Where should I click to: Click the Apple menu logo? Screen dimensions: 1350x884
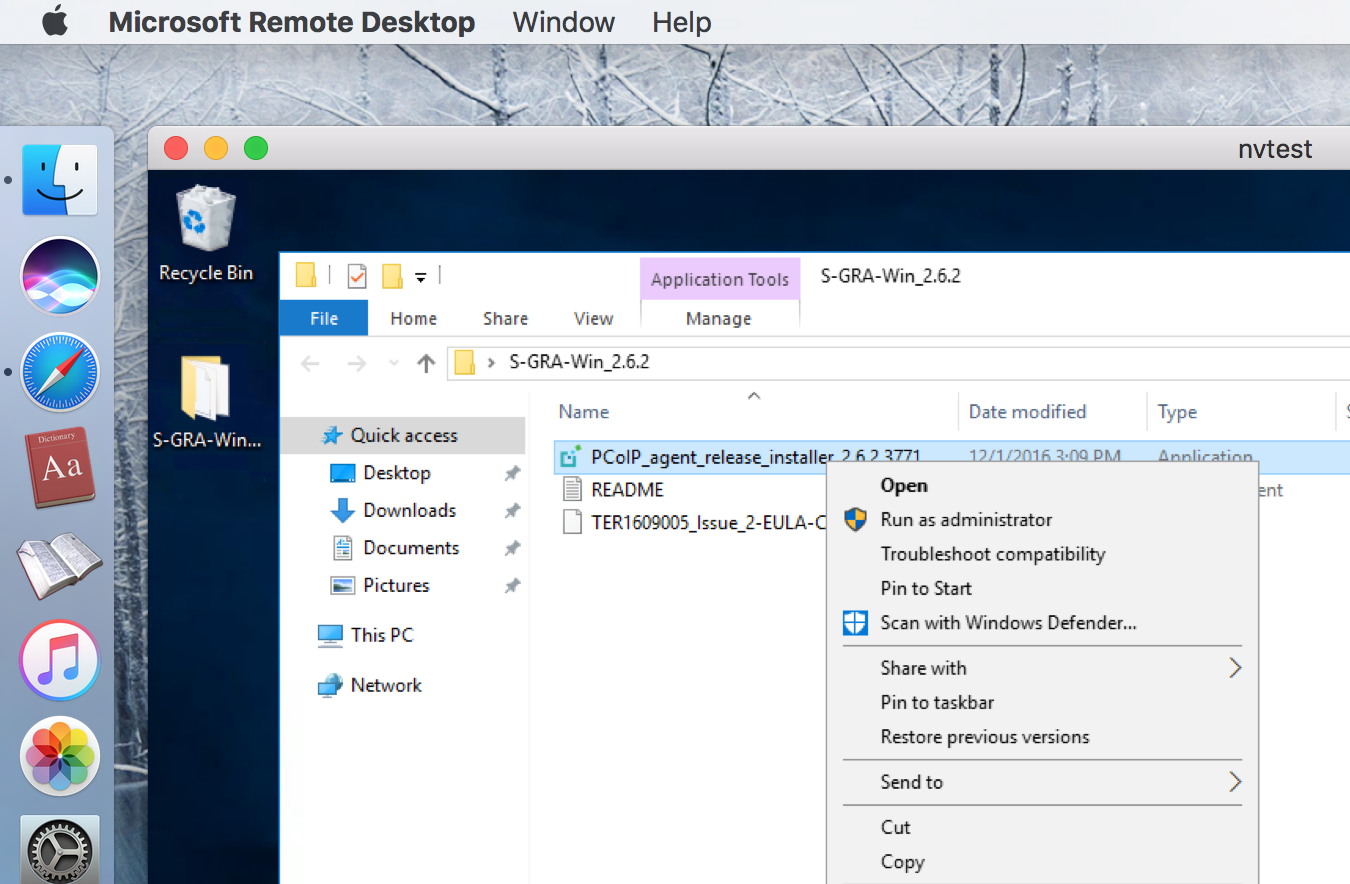click(x=55, y=21)
